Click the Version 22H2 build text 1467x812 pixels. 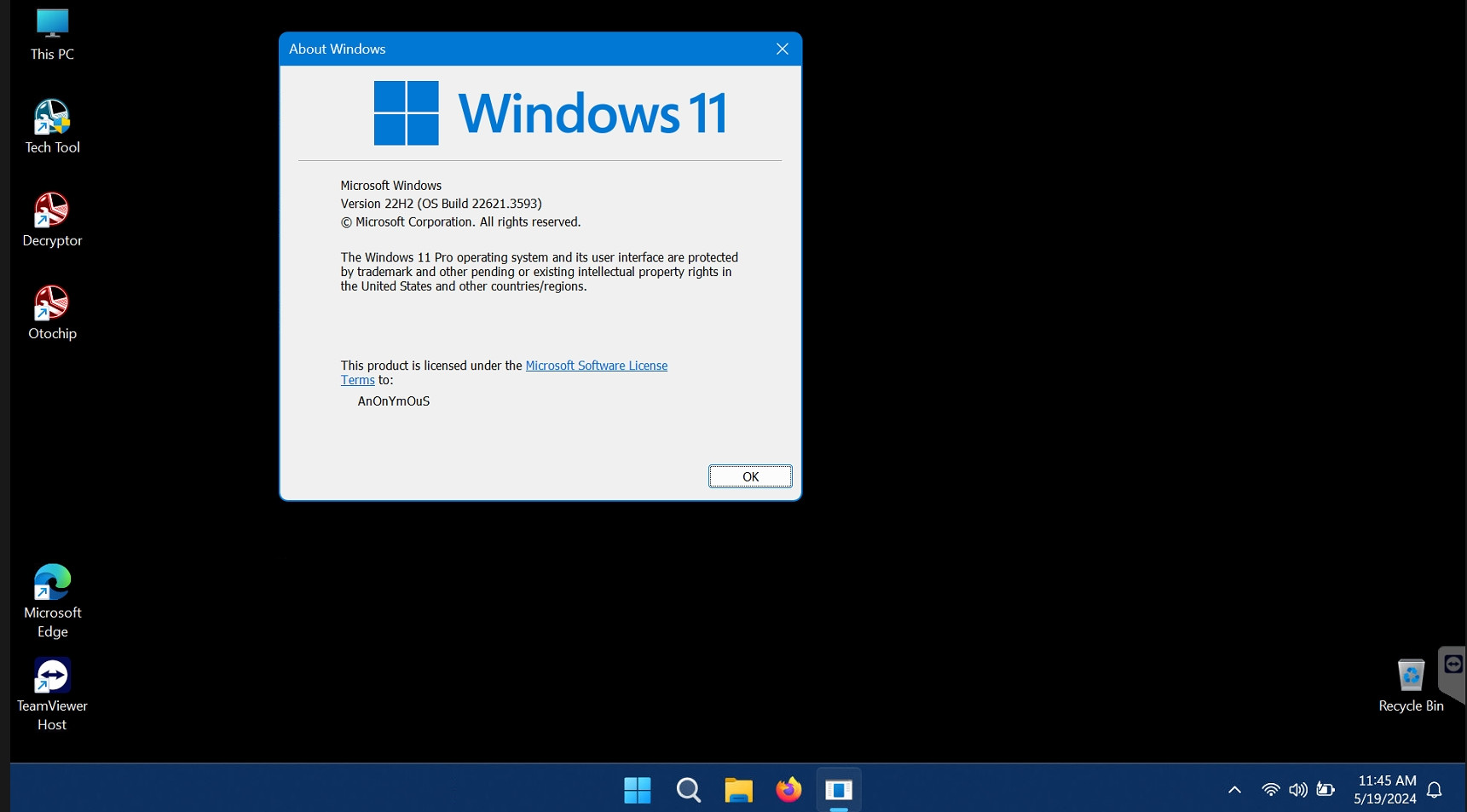tap(441, 204)
